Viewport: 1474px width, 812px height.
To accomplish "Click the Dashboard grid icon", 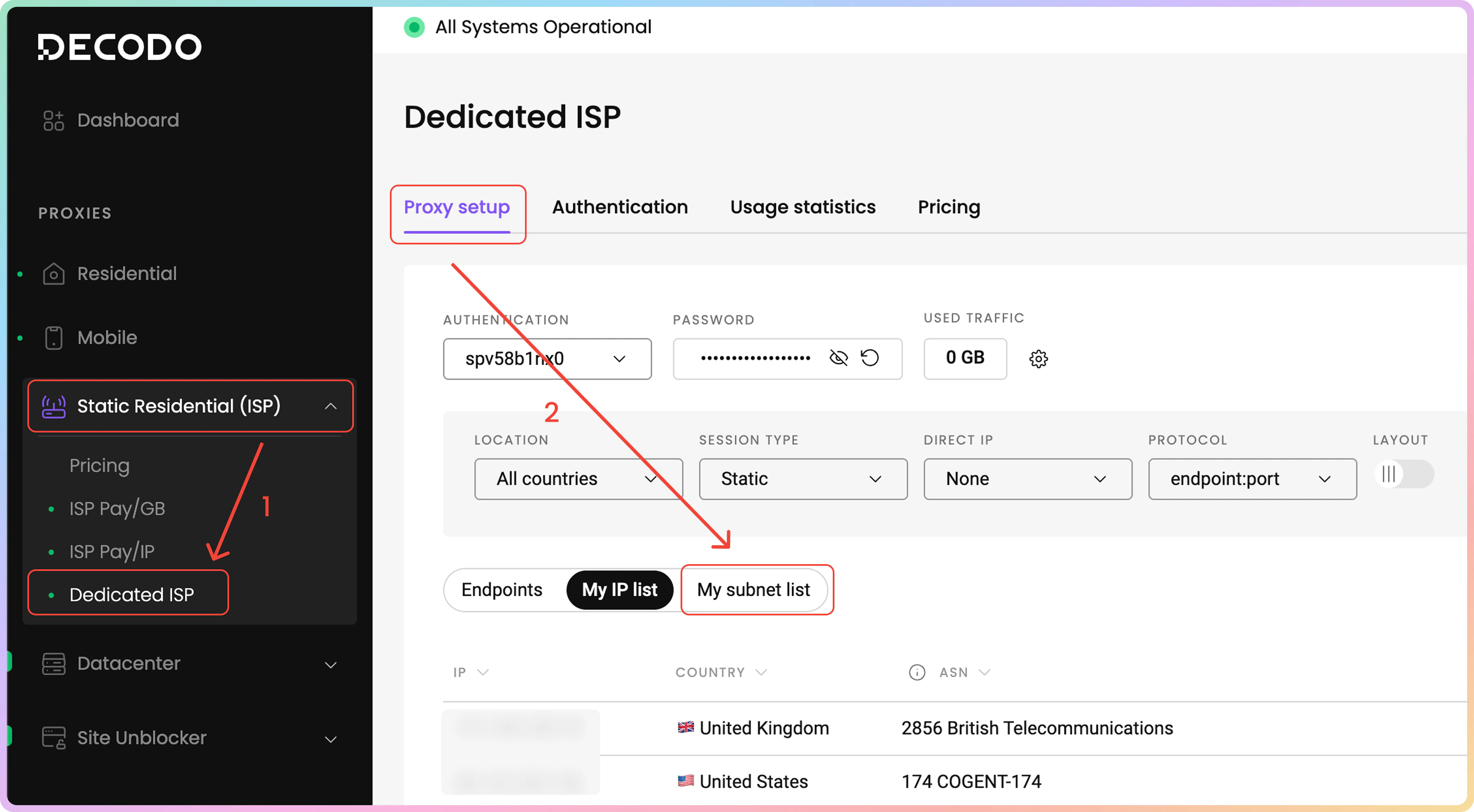I will point(53,120).
